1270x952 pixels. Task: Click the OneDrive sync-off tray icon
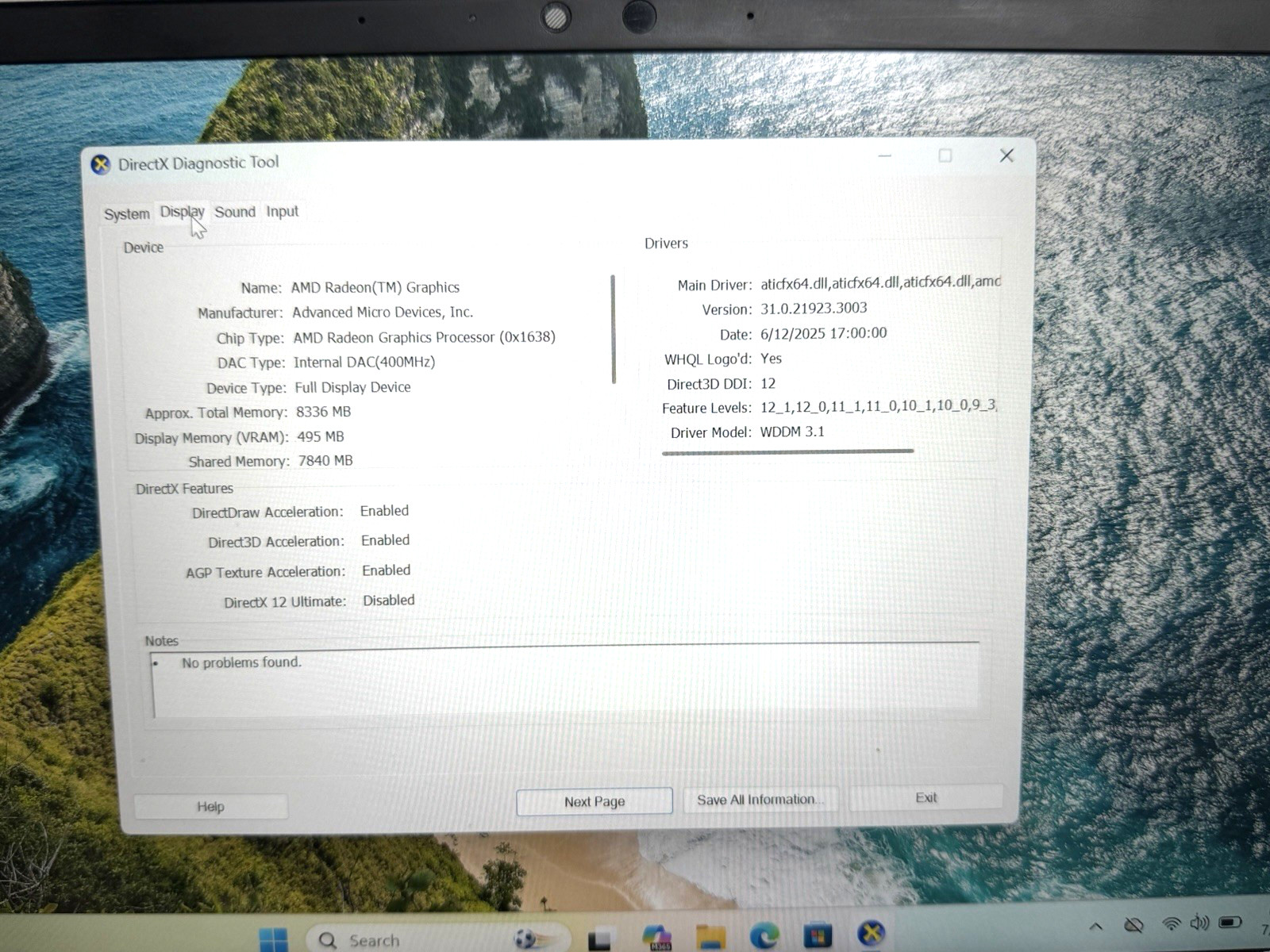pyautogui.click(x=1134, y=925)
